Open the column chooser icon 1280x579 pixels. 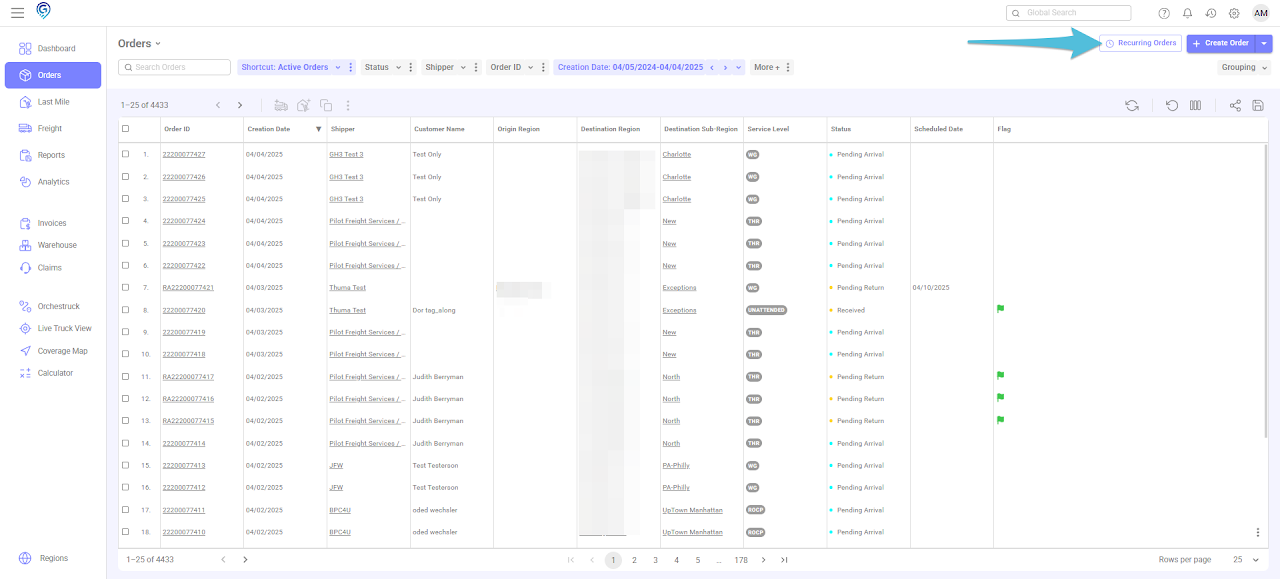tap(1195, 105)
